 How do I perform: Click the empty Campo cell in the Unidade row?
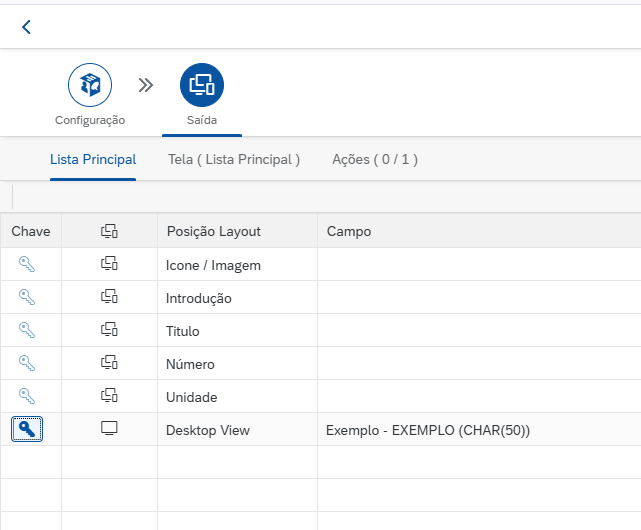(479, 396)
